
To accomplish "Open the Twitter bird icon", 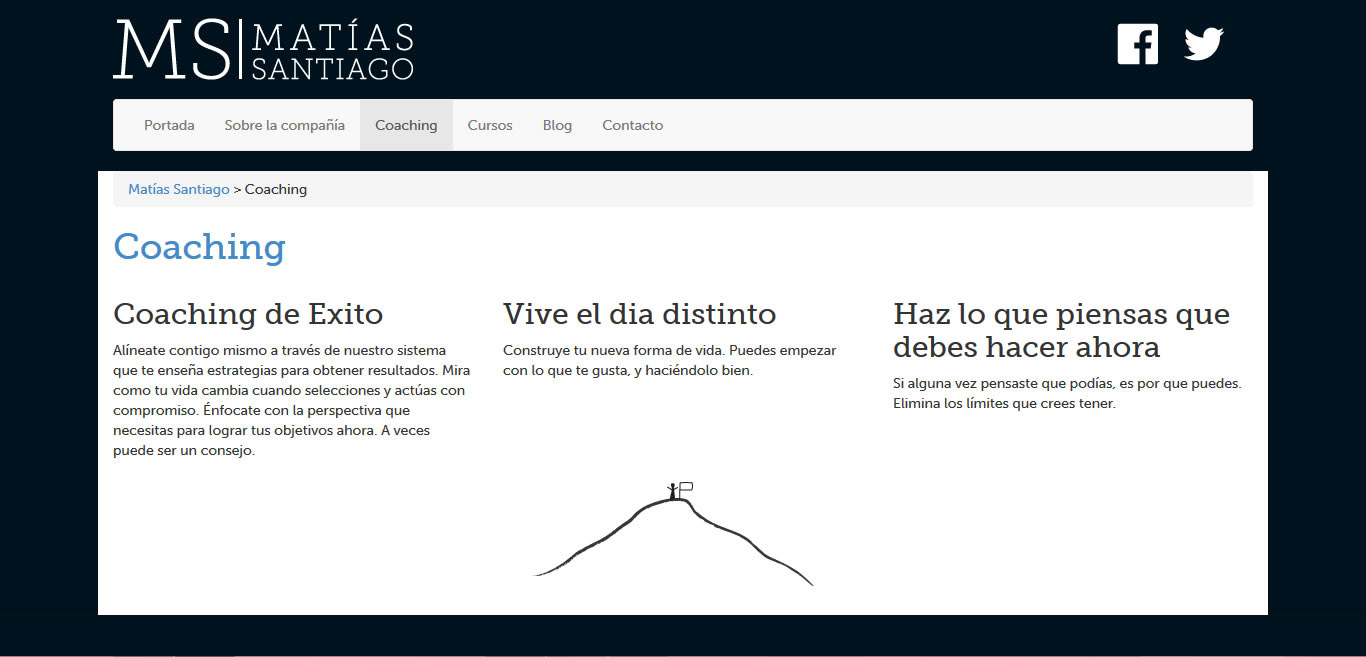I will pos(1203,44).
